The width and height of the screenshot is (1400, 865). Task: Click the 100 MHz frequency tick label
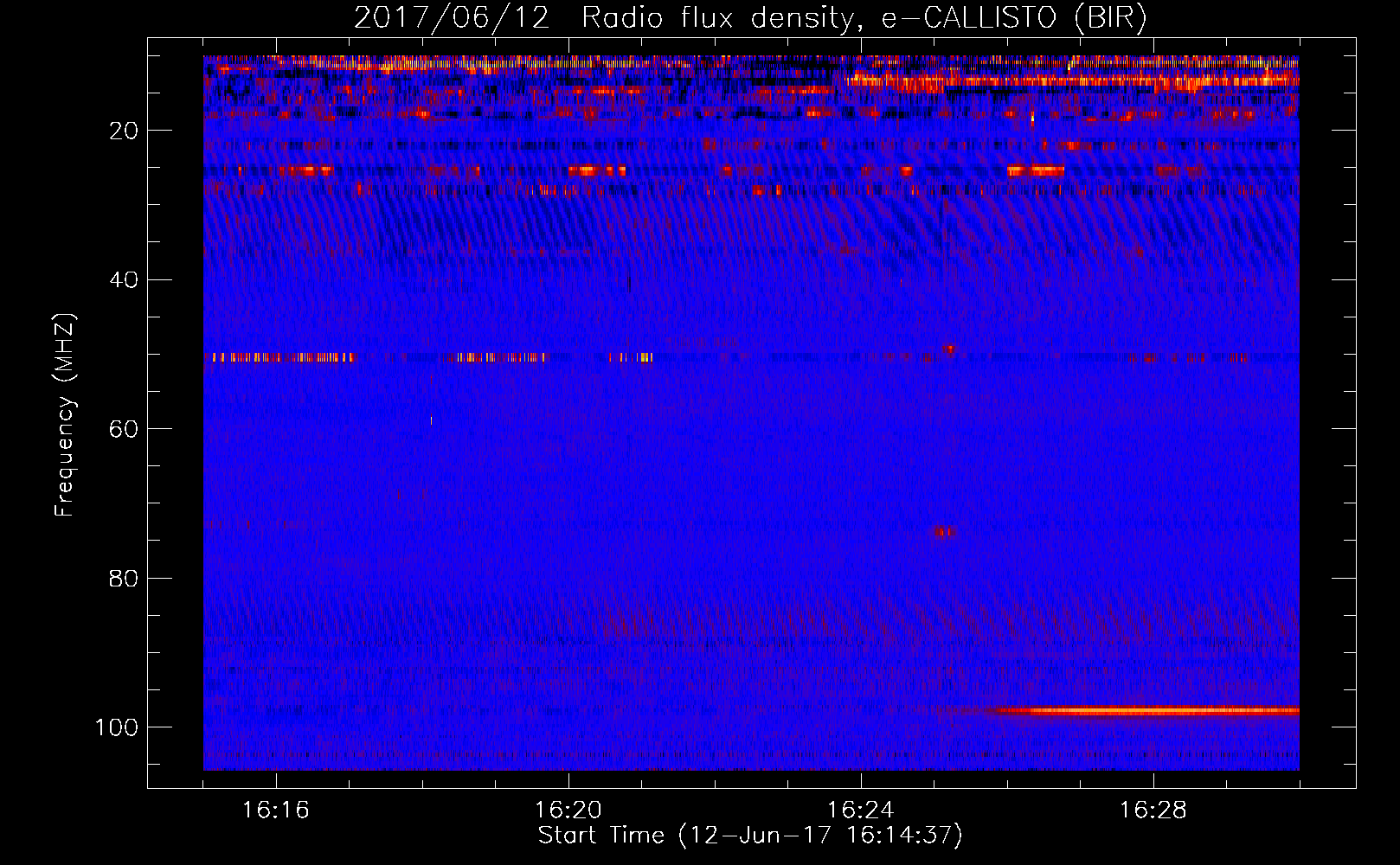(x=117, y=727)
